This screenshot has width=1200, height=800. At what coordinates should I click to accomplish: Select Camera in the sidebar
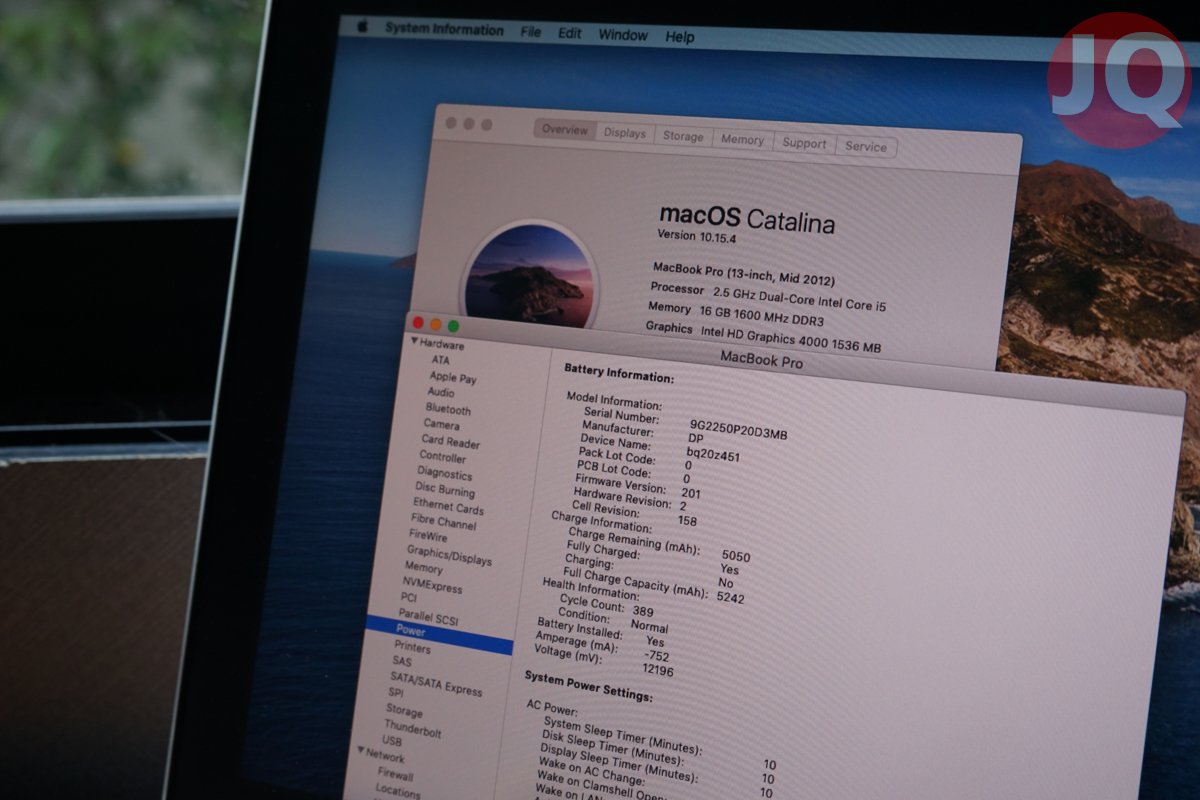click(442, 425)
